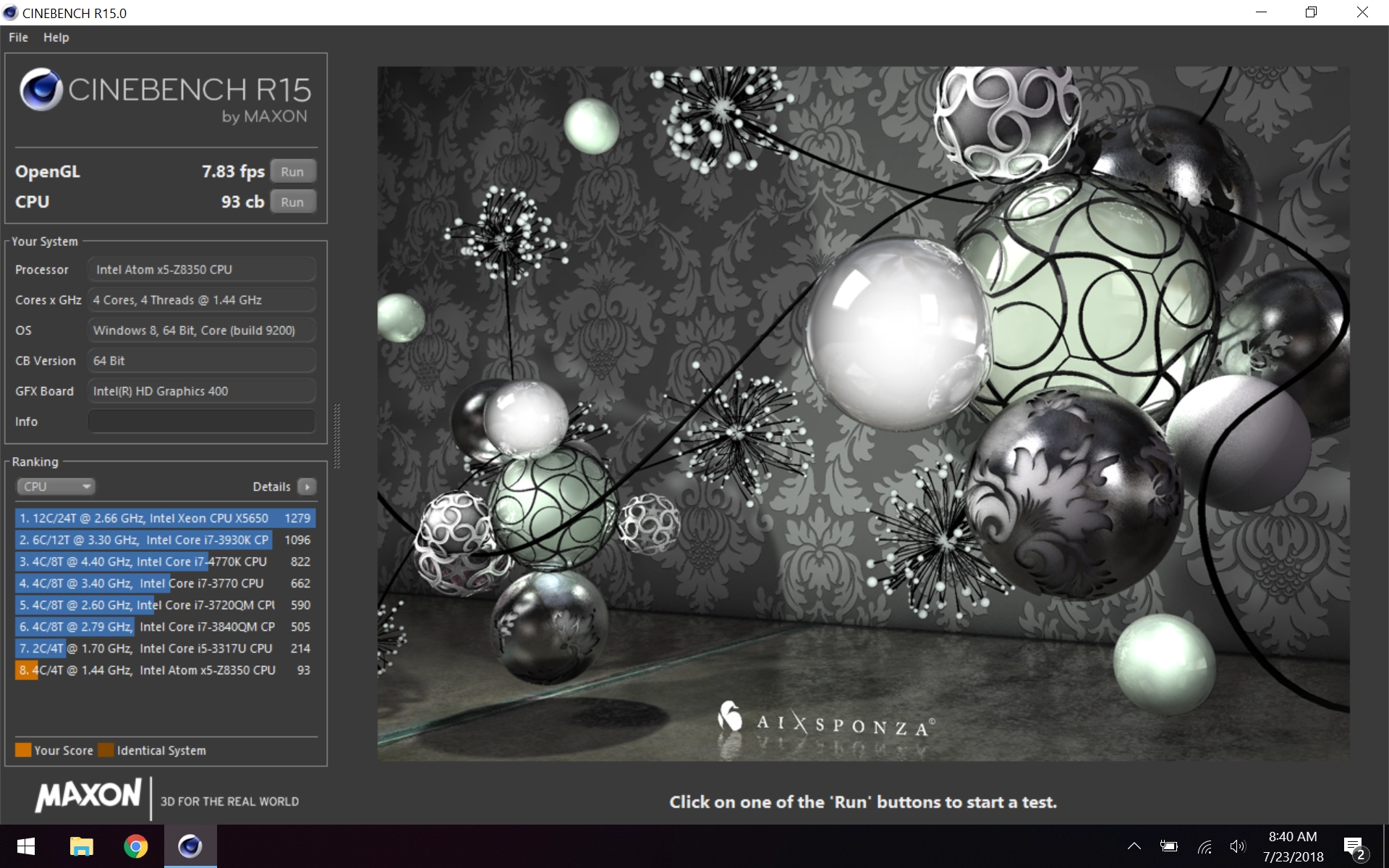Select ranking row Intel Core i5-3317U
The height and width of the screenshot is (868, 1389).
click(x=166, y=648)
